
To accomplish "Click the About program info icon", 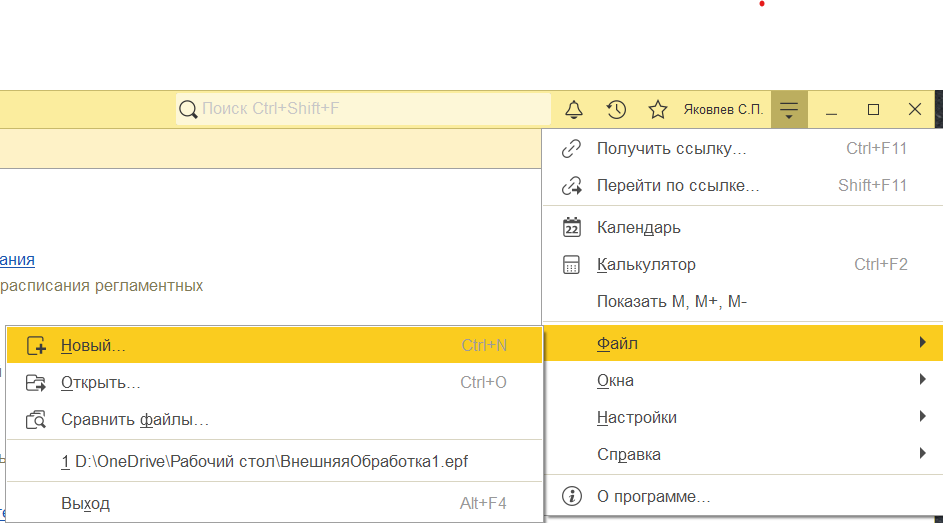I will click(572, 496).
